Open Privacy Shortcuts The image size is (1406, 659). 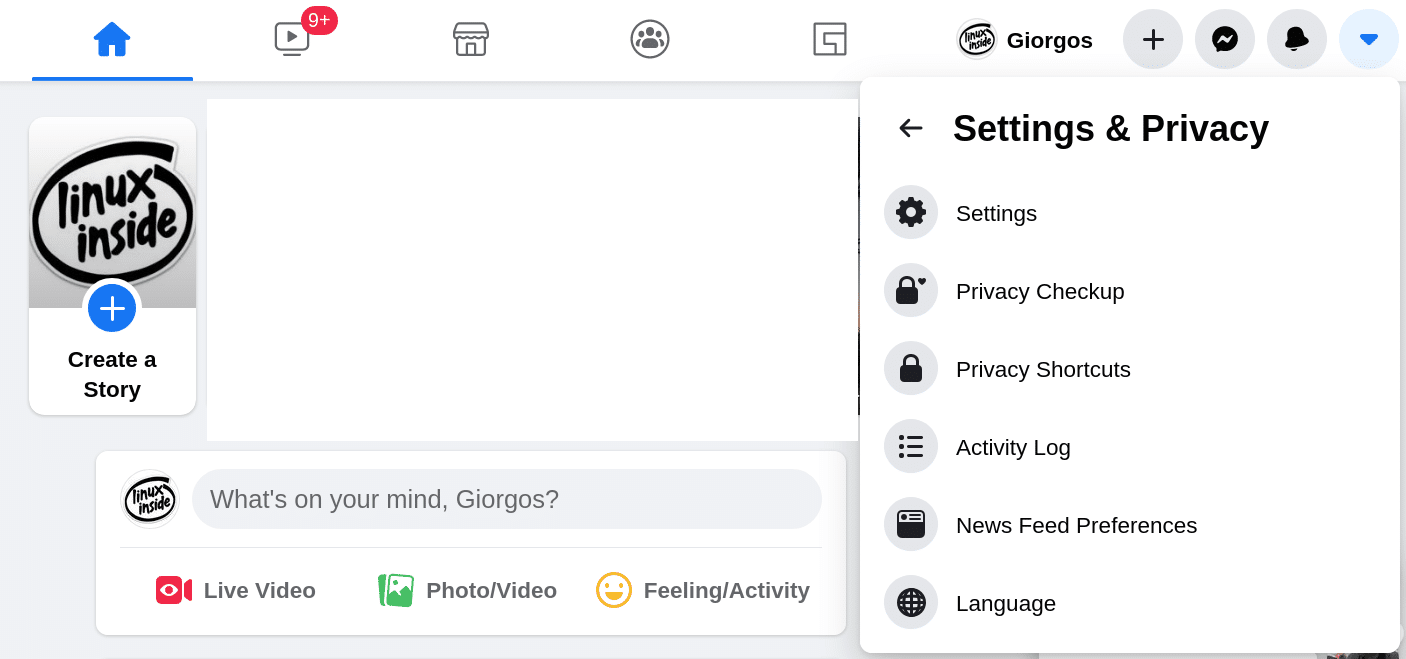point(1130,369)
